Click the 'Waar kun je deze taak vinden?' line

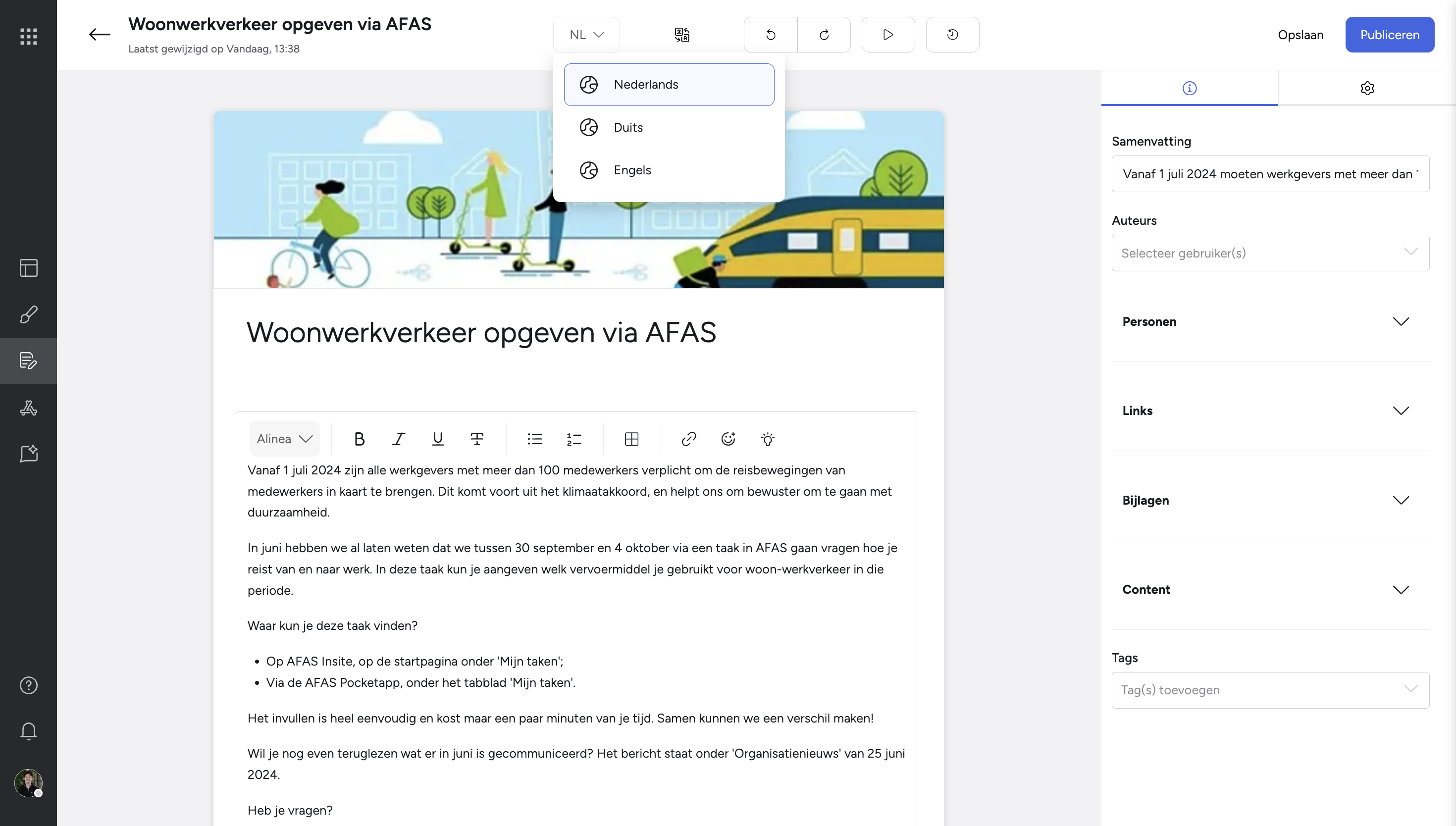tap(332, 626)
